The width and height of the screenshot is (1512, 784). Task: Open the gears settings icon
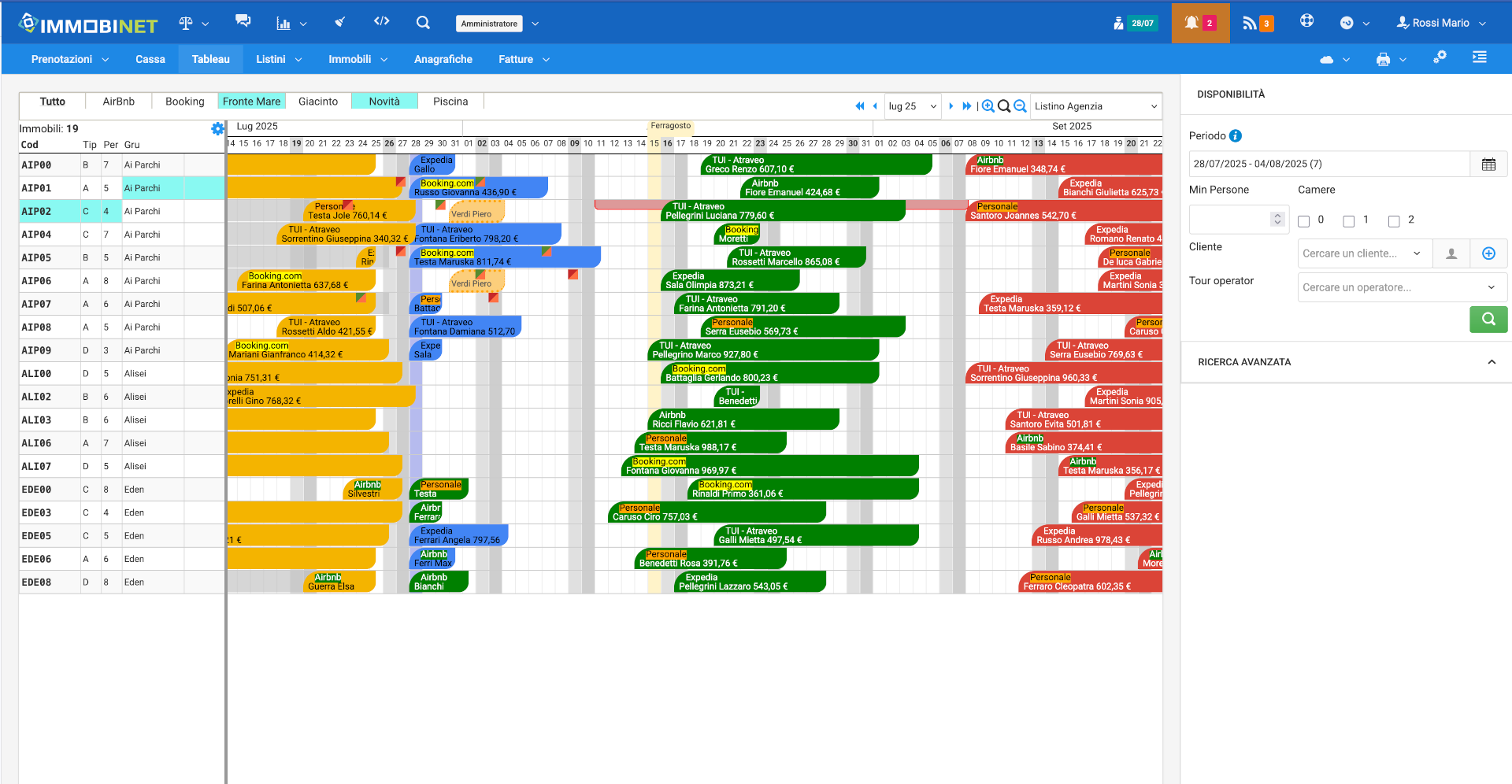coord(1440,57)
